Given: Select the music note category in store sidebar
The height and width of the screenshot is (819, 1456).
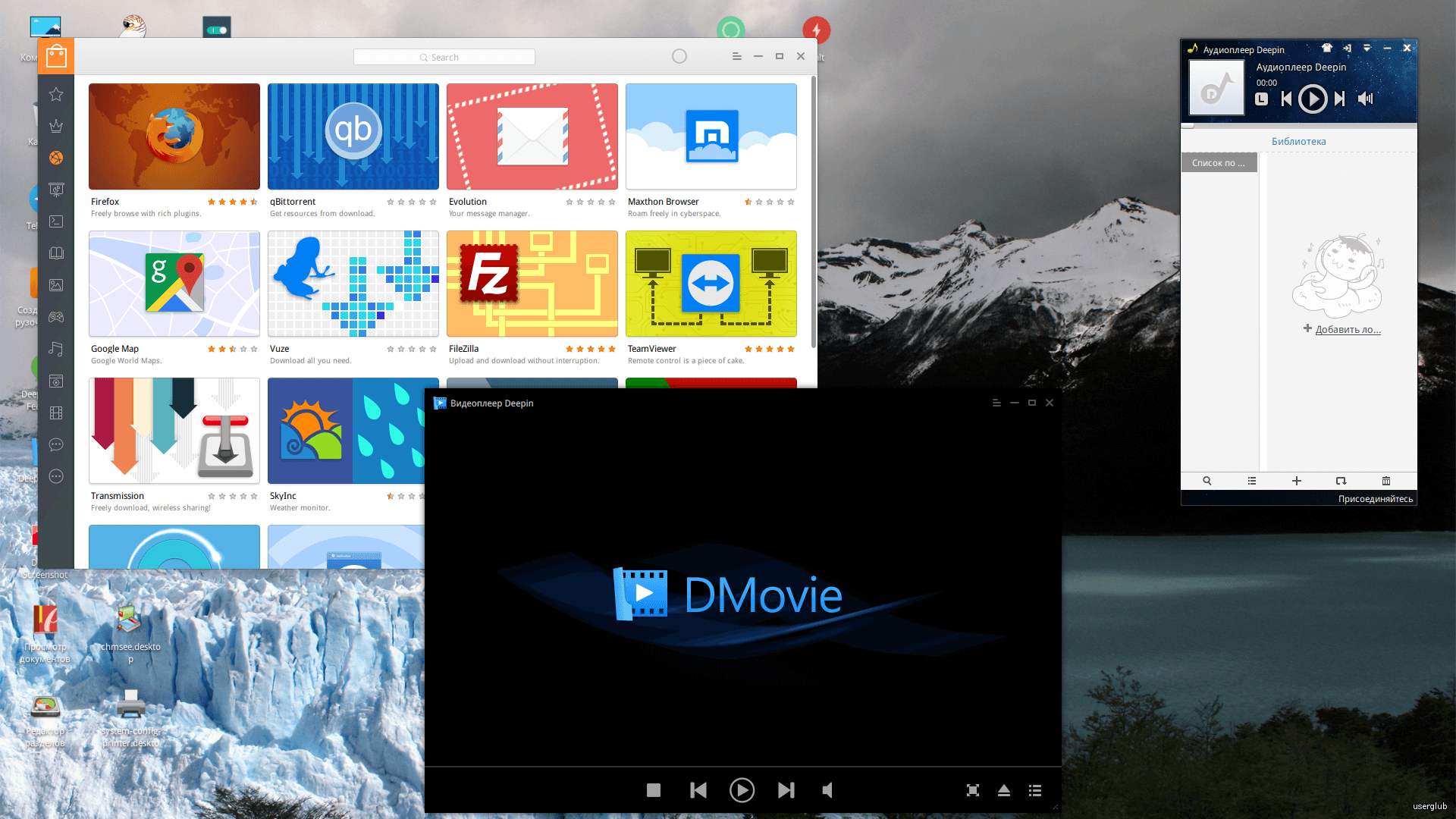Looking at the screenshot, I should pos(56,349).
